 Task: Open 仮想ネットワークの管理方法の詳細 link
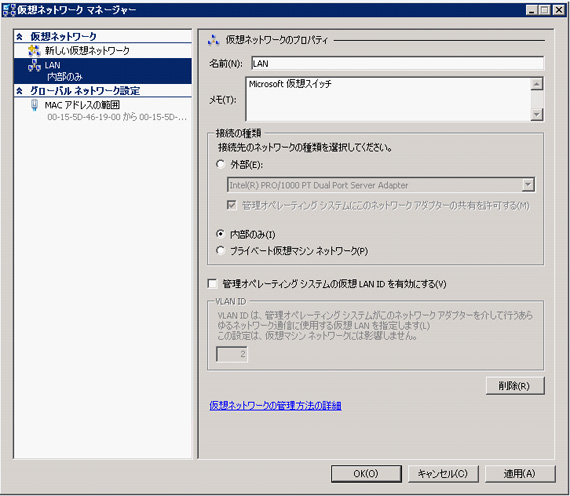[x=275, y=405]
